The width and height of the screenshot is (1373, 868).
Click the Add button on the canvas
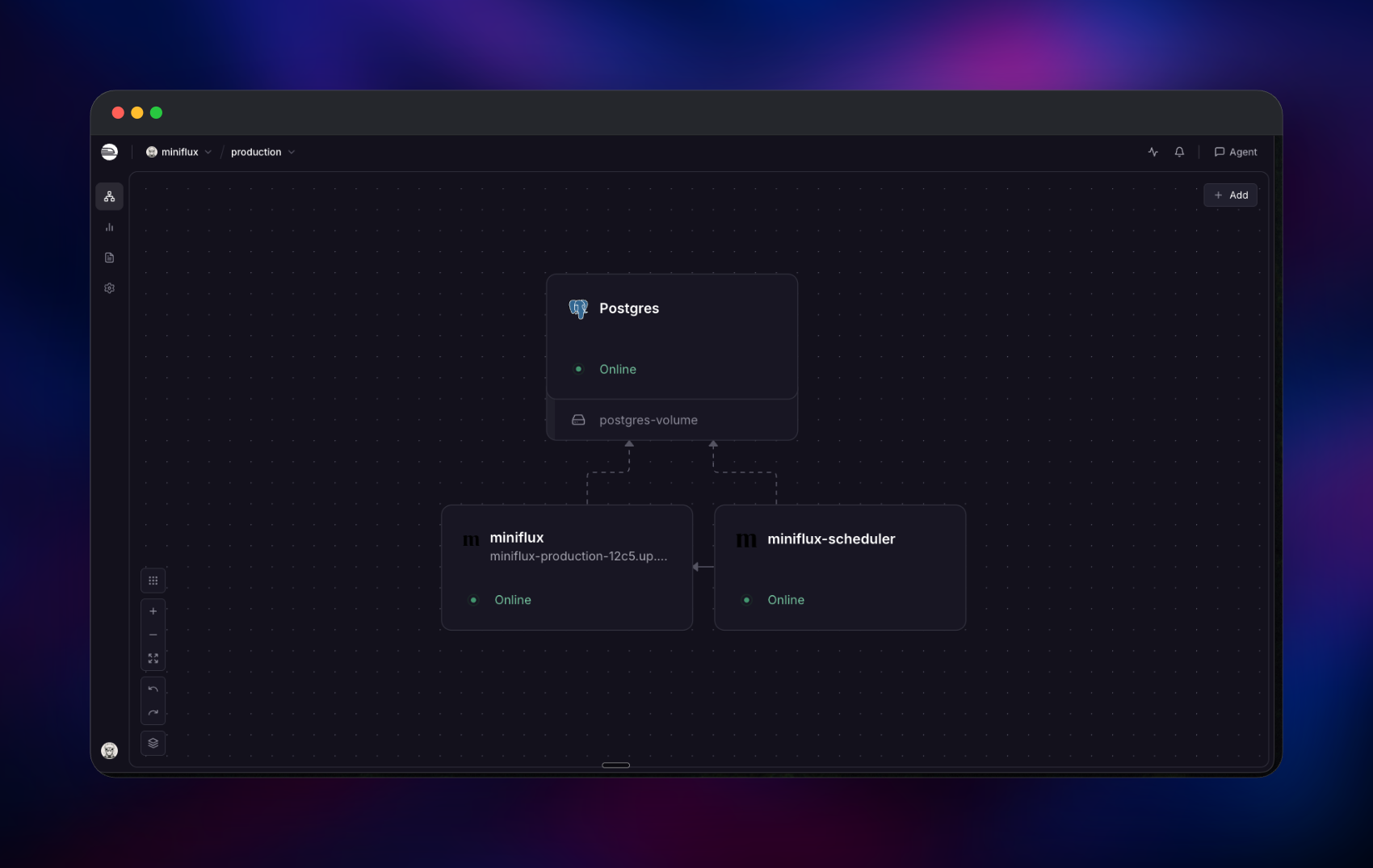1230,195
